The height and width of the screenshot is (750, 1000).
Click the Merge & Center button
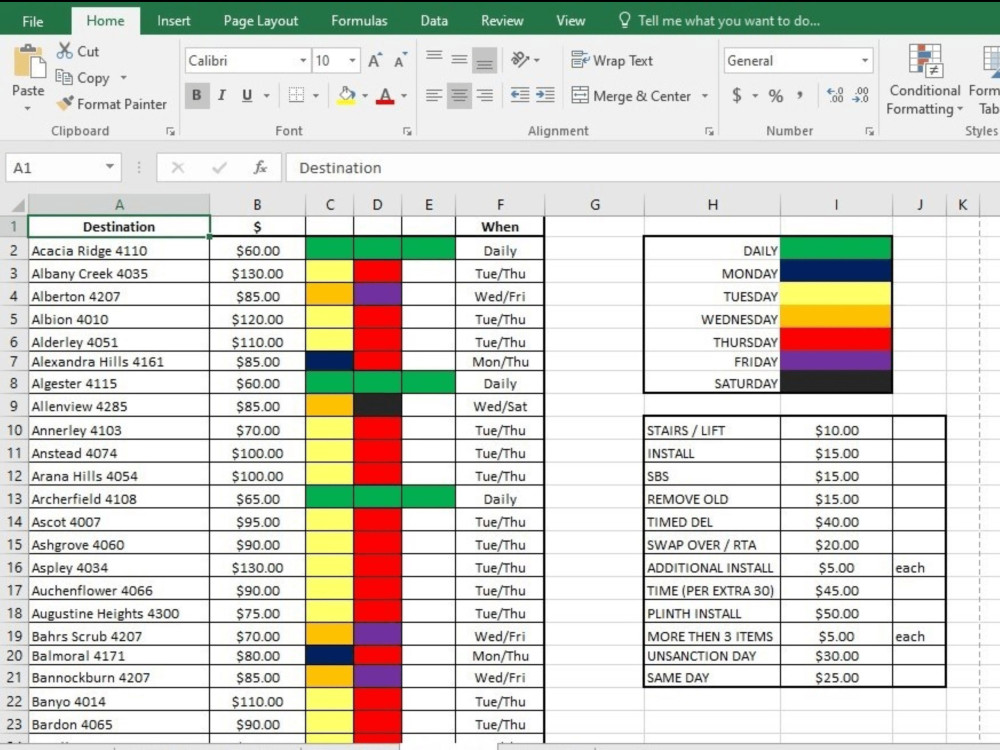[631, 96]
